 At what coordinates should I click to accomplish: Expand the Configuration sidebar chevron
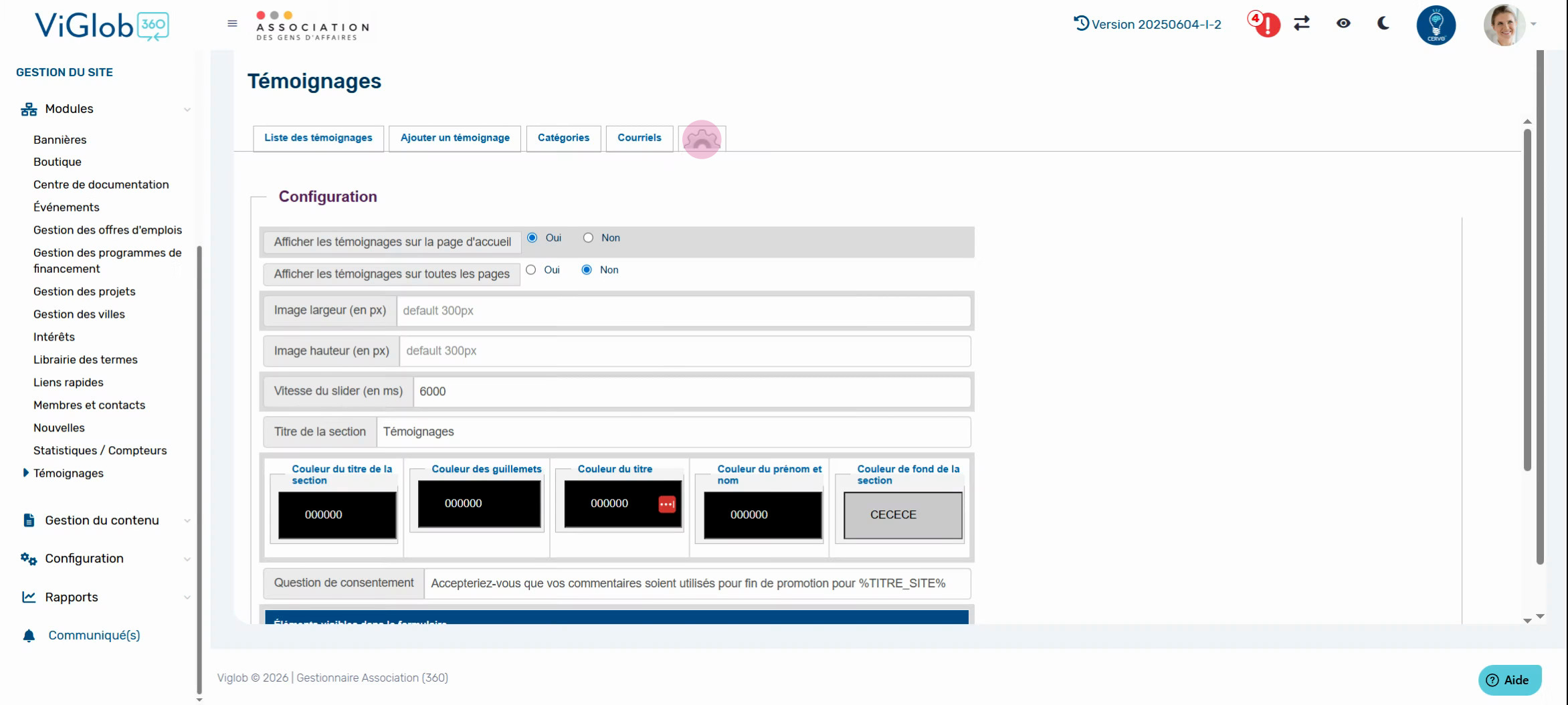click(x=187, y=559)
